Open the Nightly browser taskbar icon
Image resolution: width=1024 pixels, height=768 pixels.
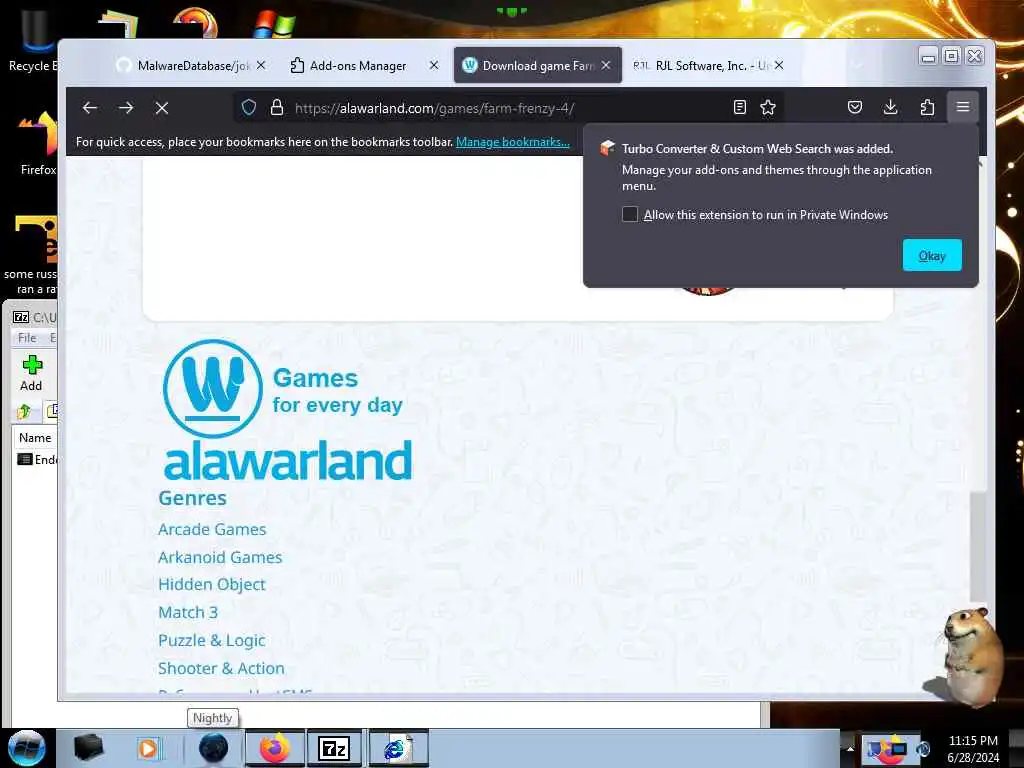(x=213, y=748)
